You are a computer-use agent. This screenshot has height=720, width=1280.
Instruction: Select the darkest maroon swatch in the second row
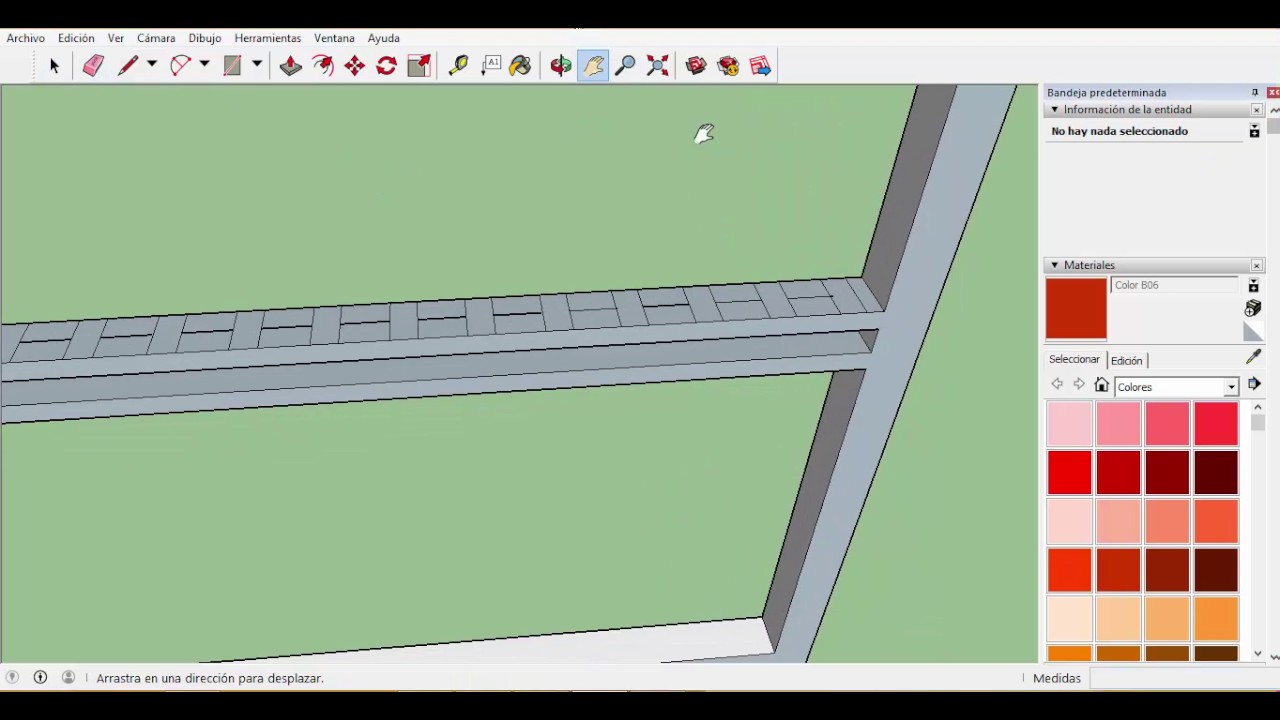pos(1216,473)
